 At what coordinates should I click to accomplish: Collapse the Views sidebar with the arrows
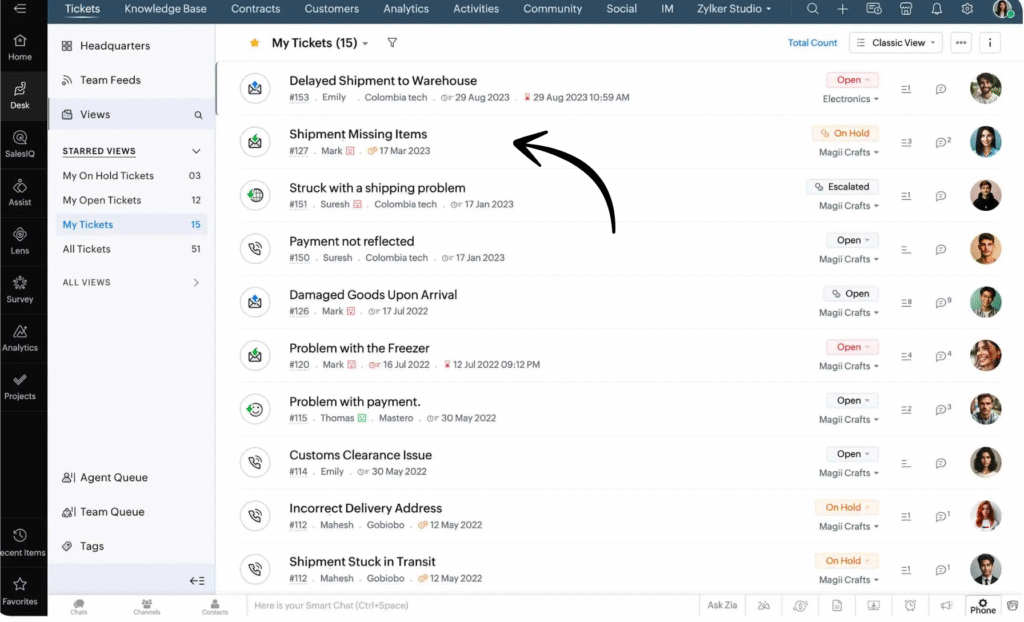[197, 580]
